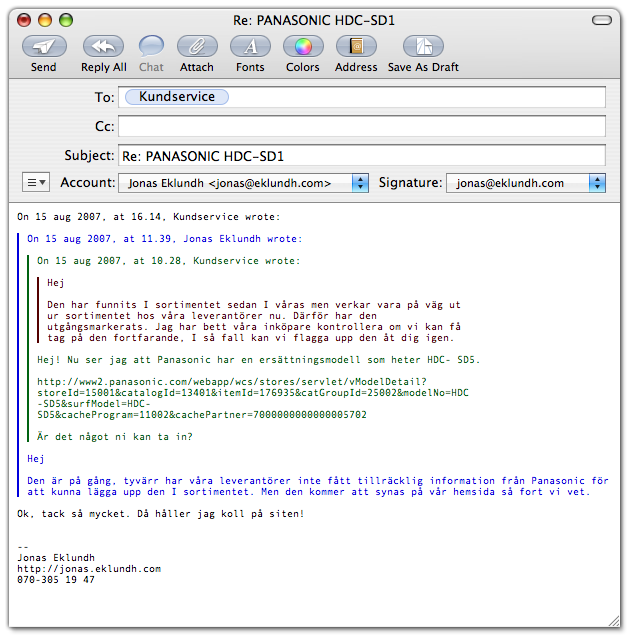This screenshot has height=637, width=629.
Task: Attach a file using paperclip icon
Action: pos(197,46)
